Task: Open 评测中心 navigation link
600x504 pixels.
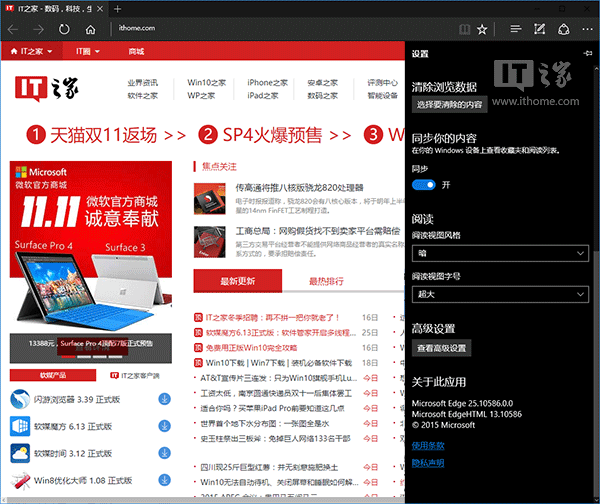Action: [x=383, y=82]
